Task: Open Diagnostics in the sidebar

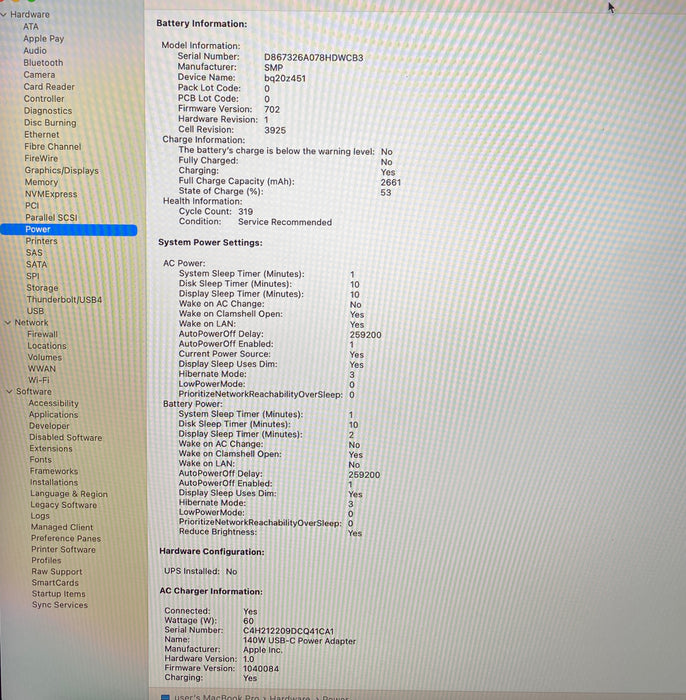Action: (48, 111)
